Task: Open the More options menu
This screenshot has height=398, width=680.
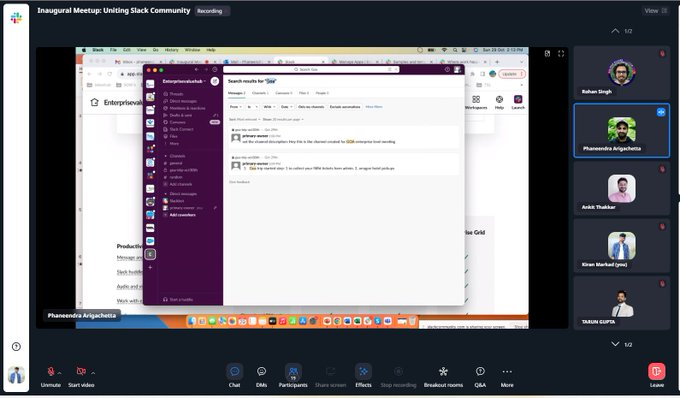Action: click(507, 375)
